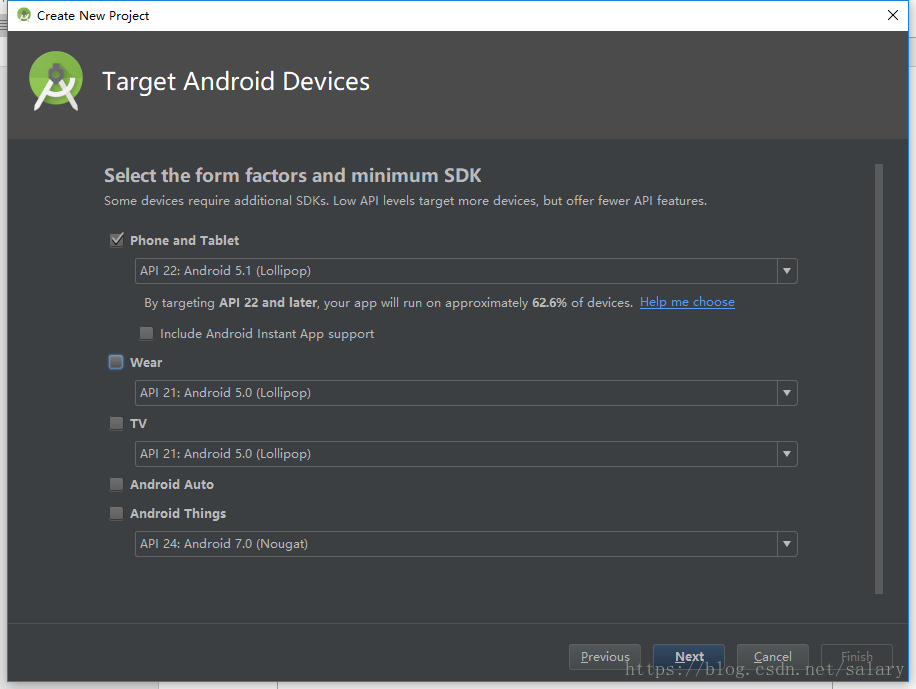Cancel the new project wizard

[x=772, y=657]
